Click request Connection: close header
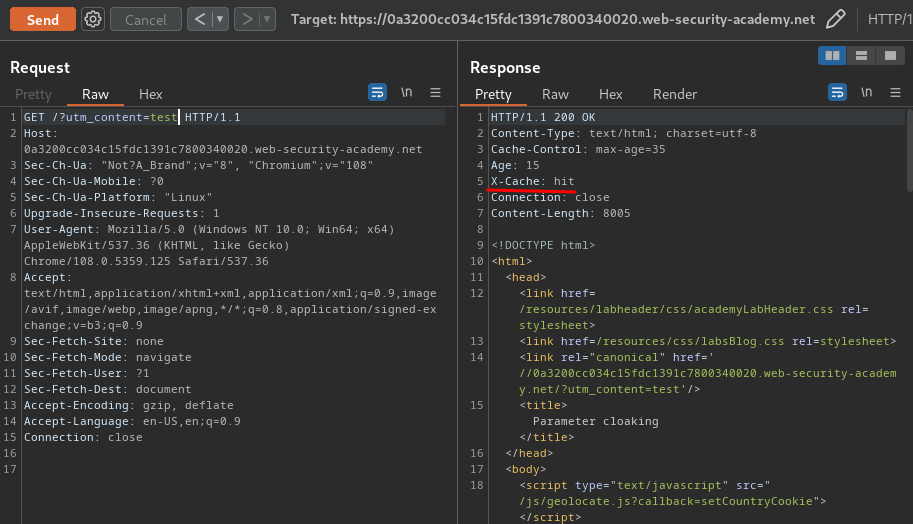The width and height of the screenshot is (913, 524). coord(83,437)
